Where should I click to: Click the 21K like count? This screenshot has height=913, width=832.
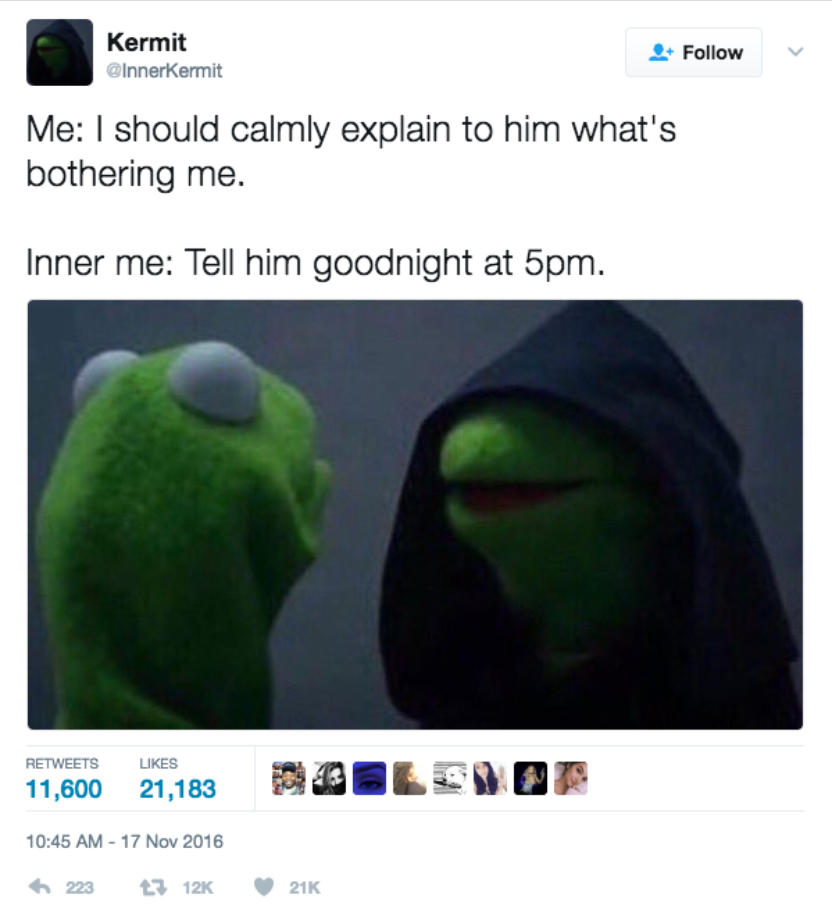[x=305, y=887]
